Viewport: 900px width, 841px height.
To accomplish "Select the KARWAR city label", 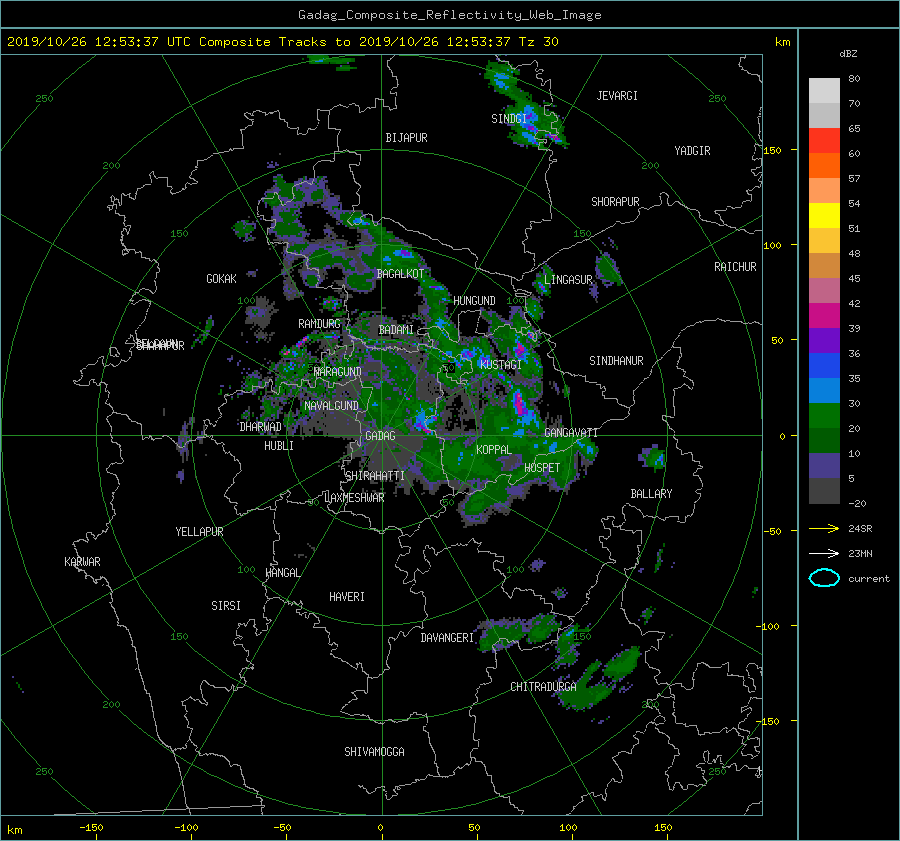I will coord(82,561).
